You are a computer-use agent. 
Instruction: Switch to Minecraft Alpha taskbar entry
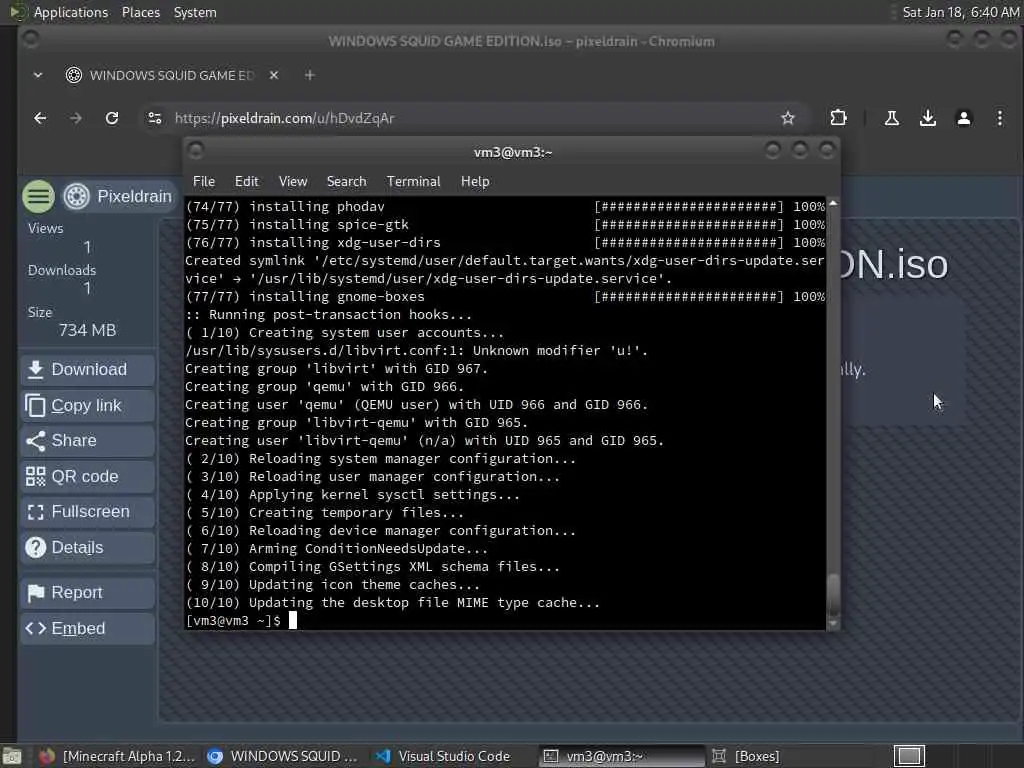point(117,756)
